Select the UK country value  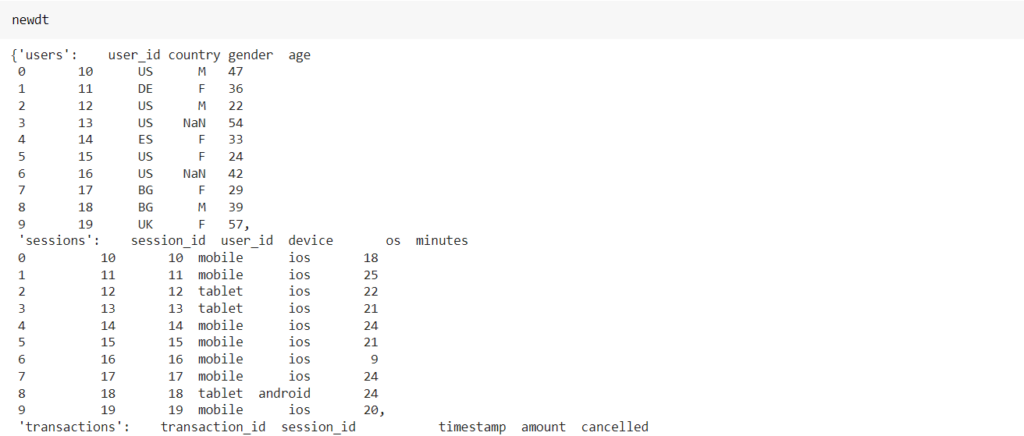145,225
